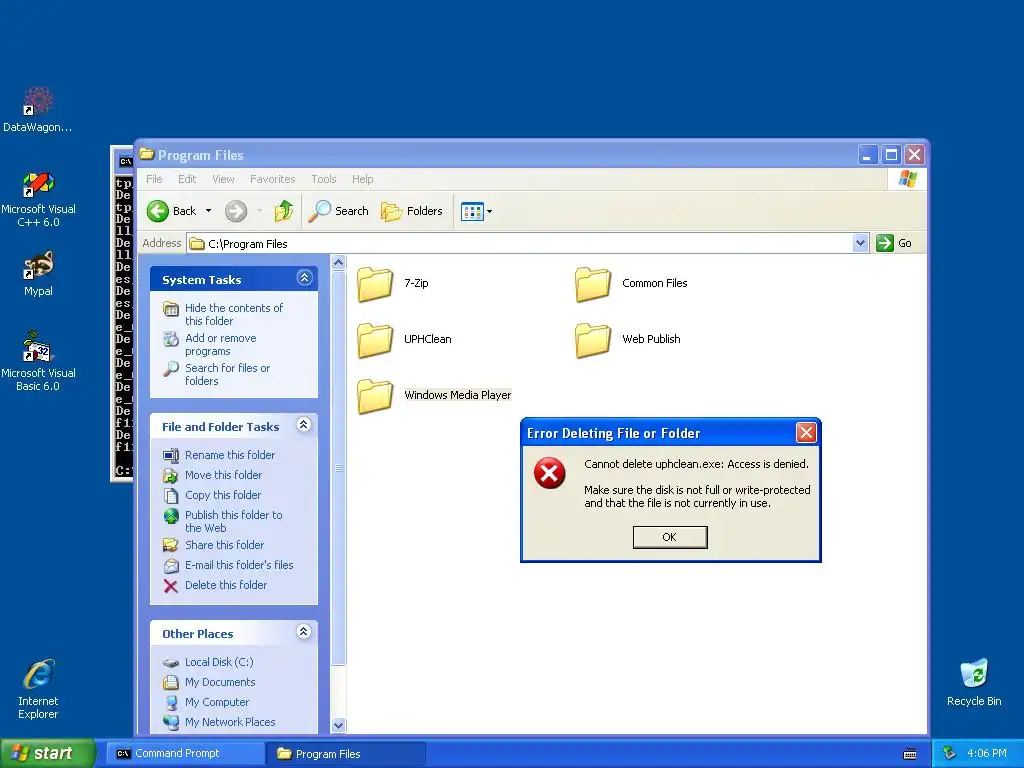
Task: Open the Search magnifier toolbar button
Action: 339,211
